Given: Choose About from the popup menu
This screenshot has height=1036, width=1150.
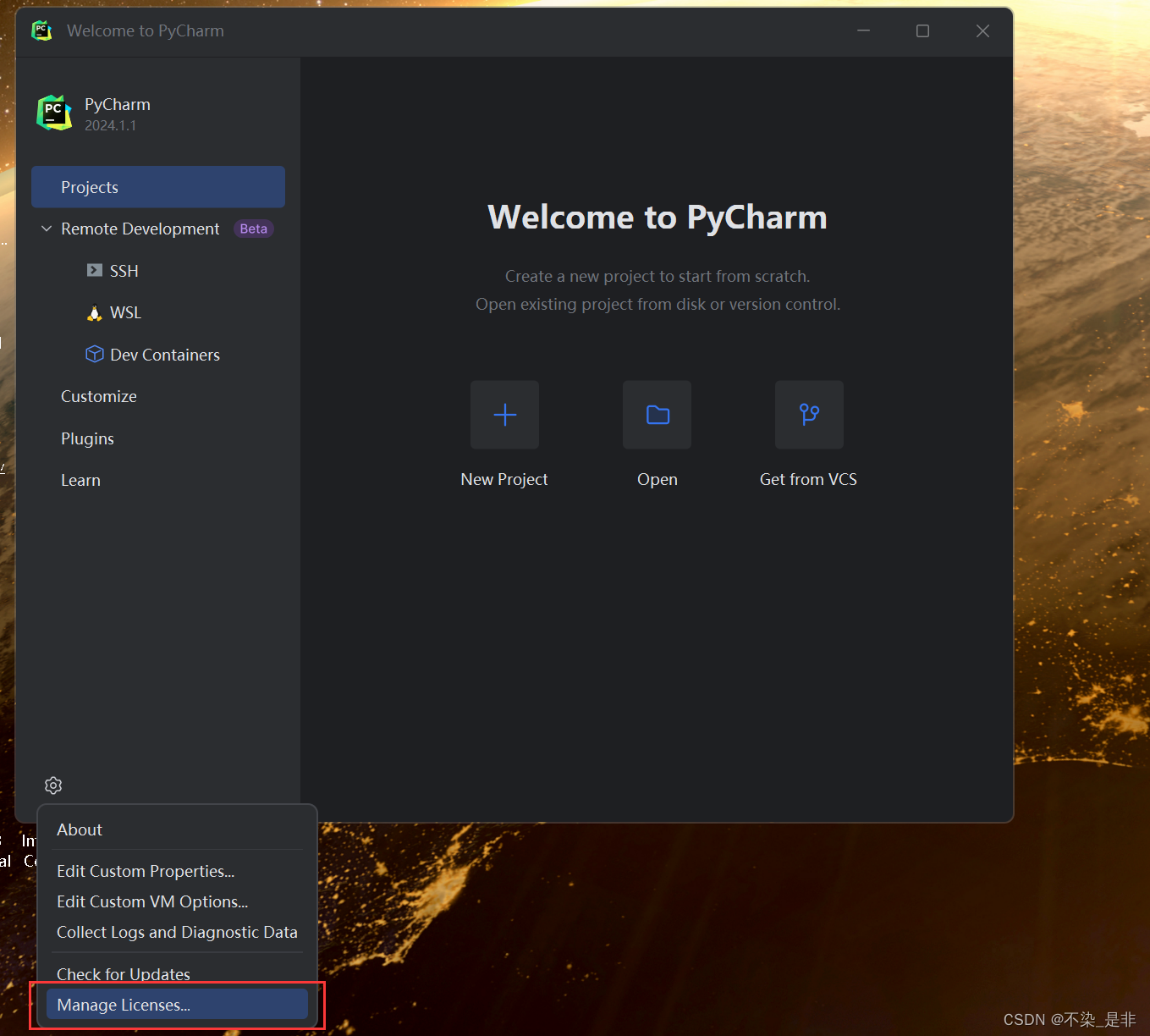Looking at the screenshot, I should pos(177,829).
